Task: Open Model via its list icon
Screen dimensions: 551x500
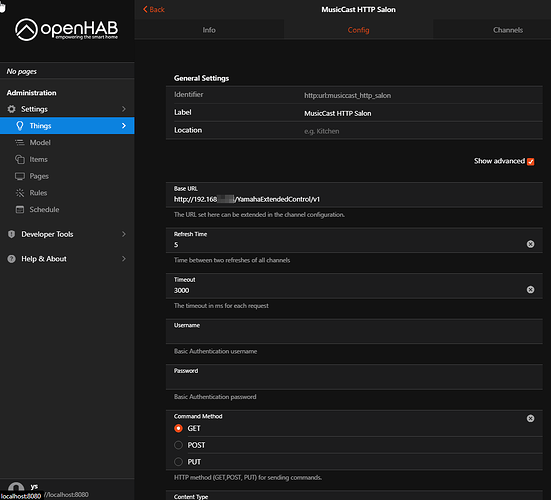Action: [x=20, y=142]
